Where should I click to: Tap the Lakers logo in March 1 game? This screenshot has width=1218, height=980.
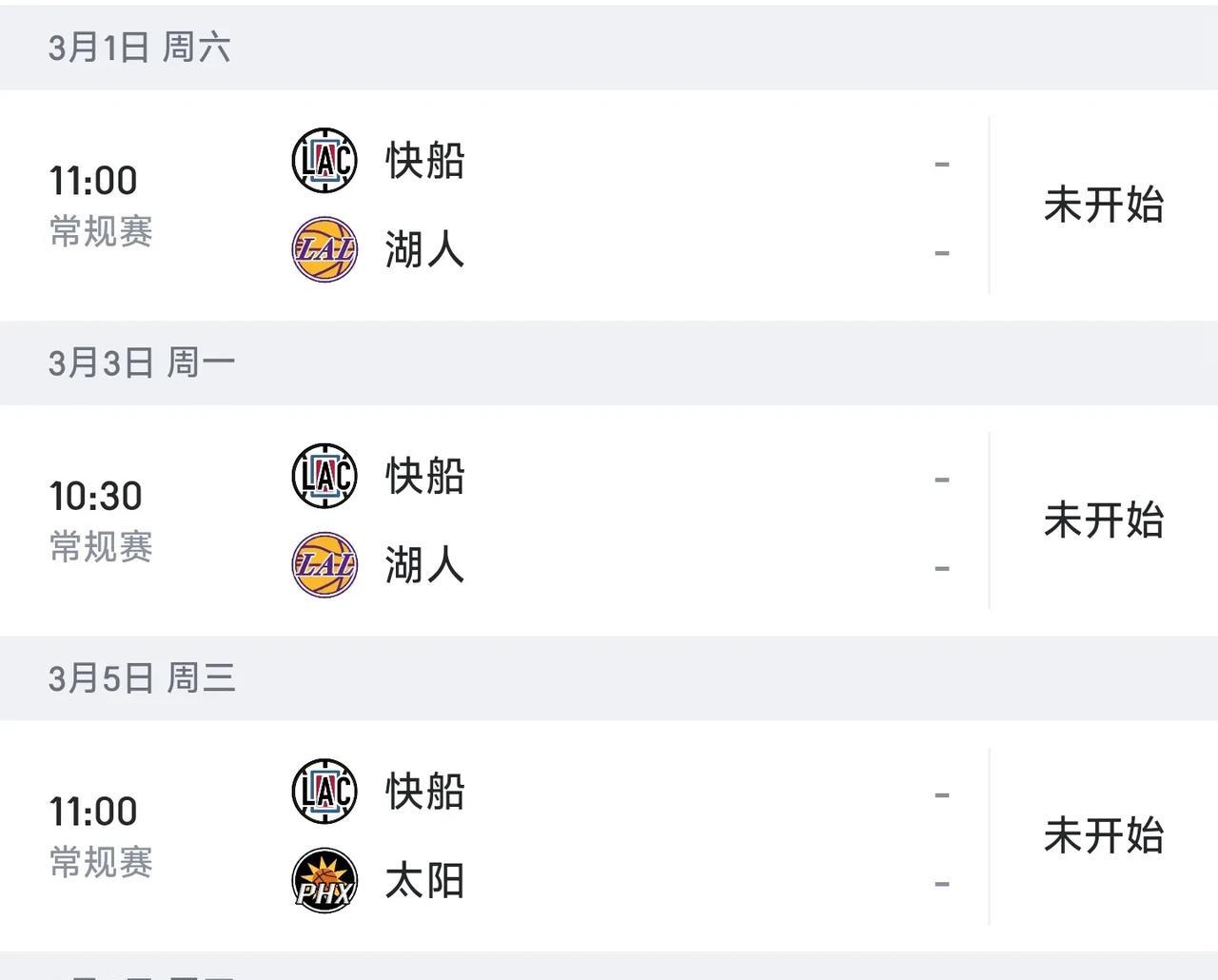pos(324,249)
